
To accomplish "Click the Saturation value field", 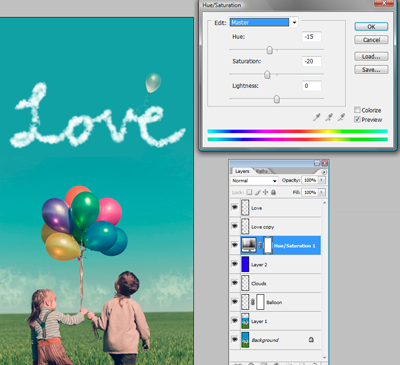I will 312,61.
